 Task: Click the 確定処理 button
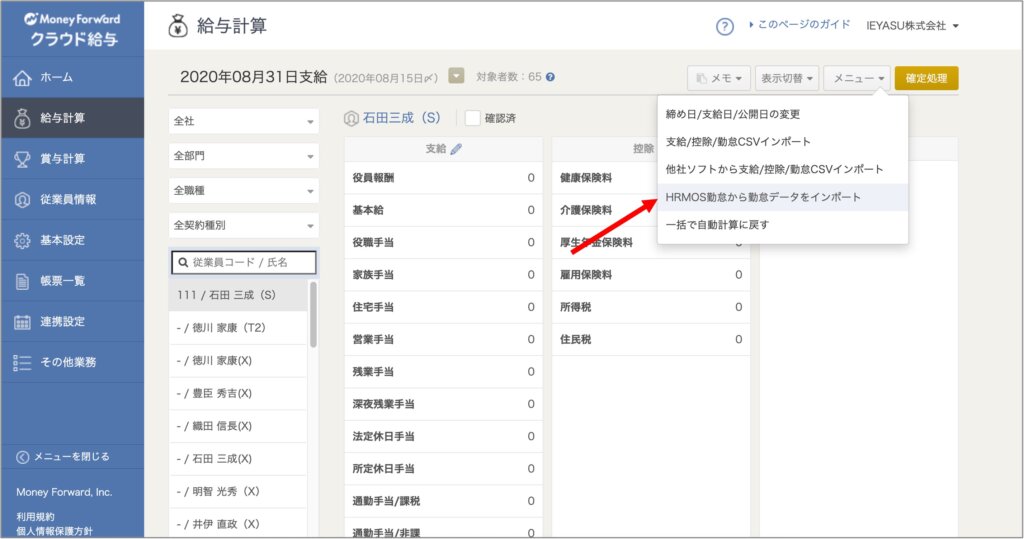pyautogui.click(x=926, y=78)
